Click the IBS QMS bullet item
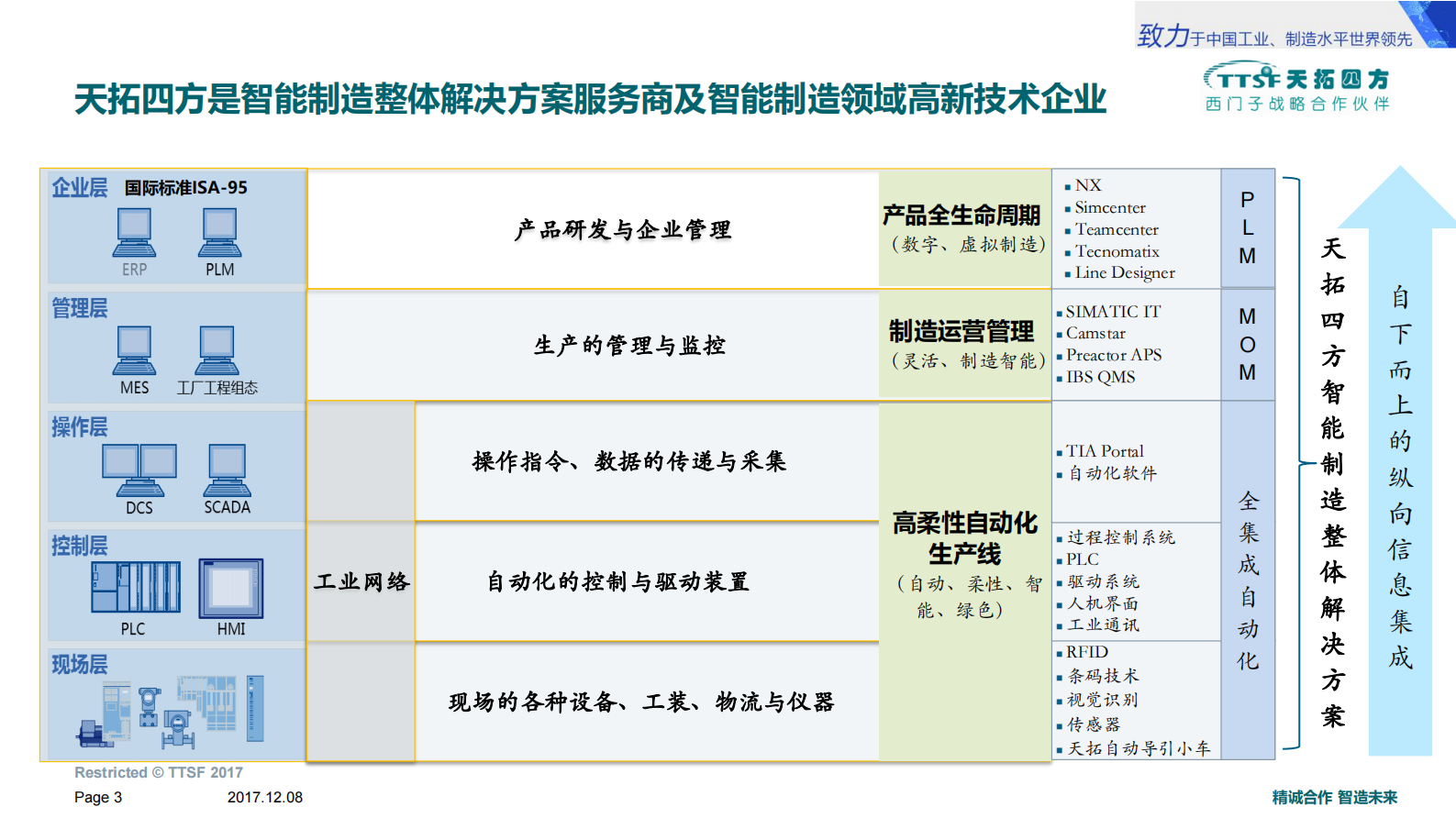The height and width of the screenshot is (818, 1456). coord(1095,377)
